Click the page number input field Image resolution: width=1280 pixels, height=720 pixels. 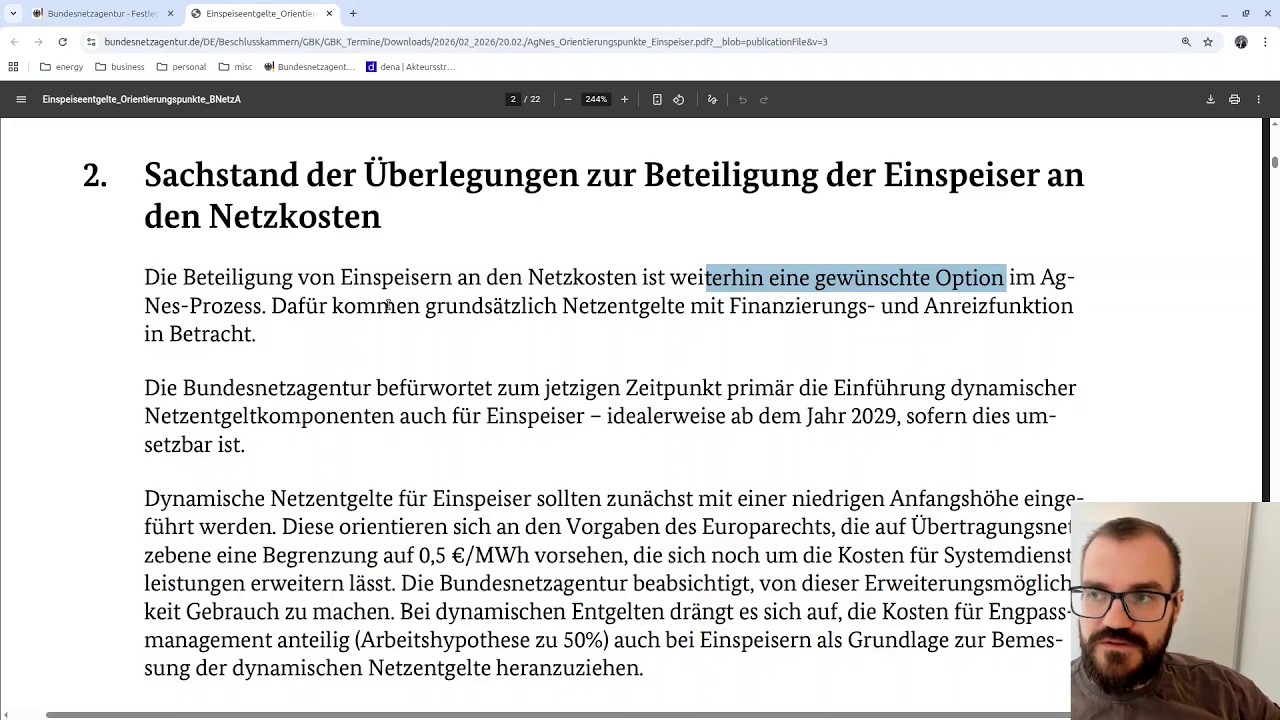[x=513, y=99]
